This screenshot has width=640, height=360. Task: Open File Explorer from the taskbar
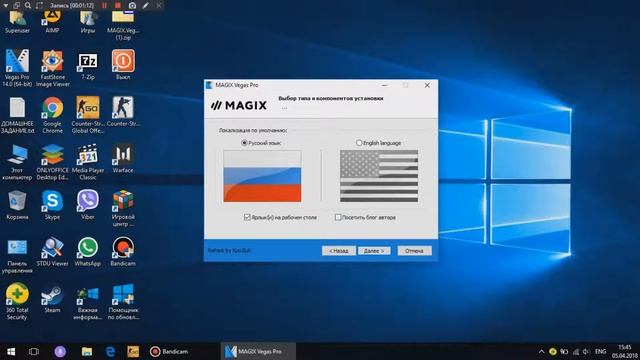(x=87, y=351)
